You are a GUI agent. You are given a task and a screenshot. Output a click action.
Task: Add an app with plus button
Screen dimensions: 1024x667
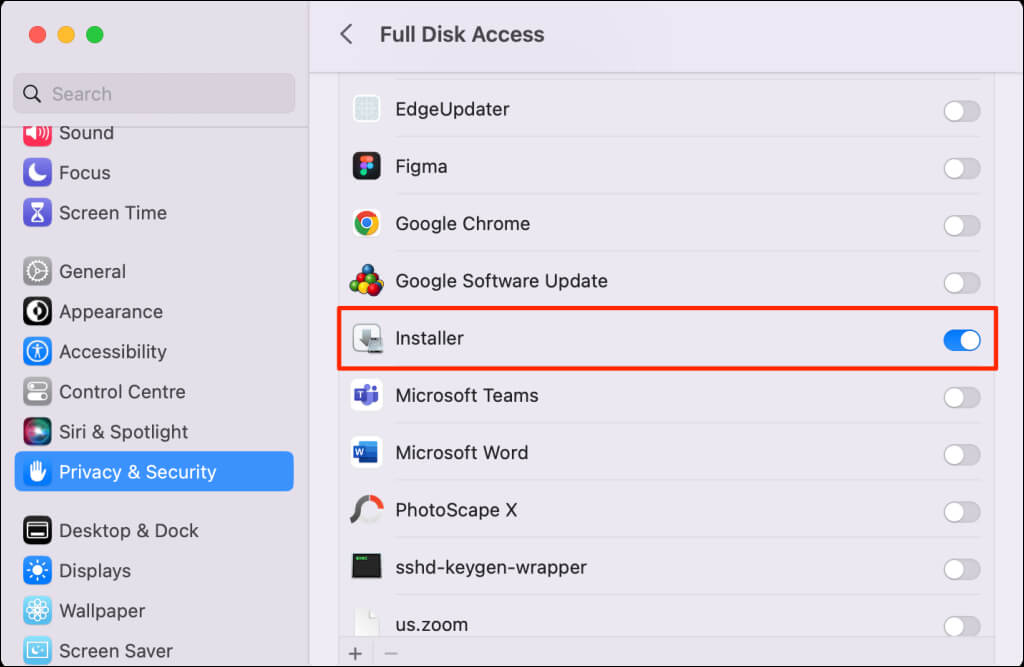tap(355, 653)
